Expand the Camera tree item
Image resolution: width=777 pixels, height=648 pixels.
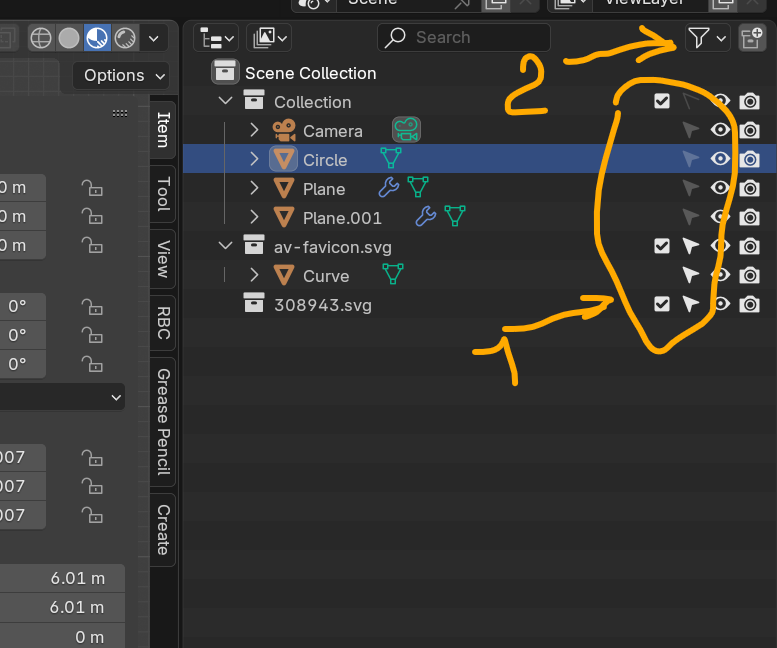click(x=254, y=130)
